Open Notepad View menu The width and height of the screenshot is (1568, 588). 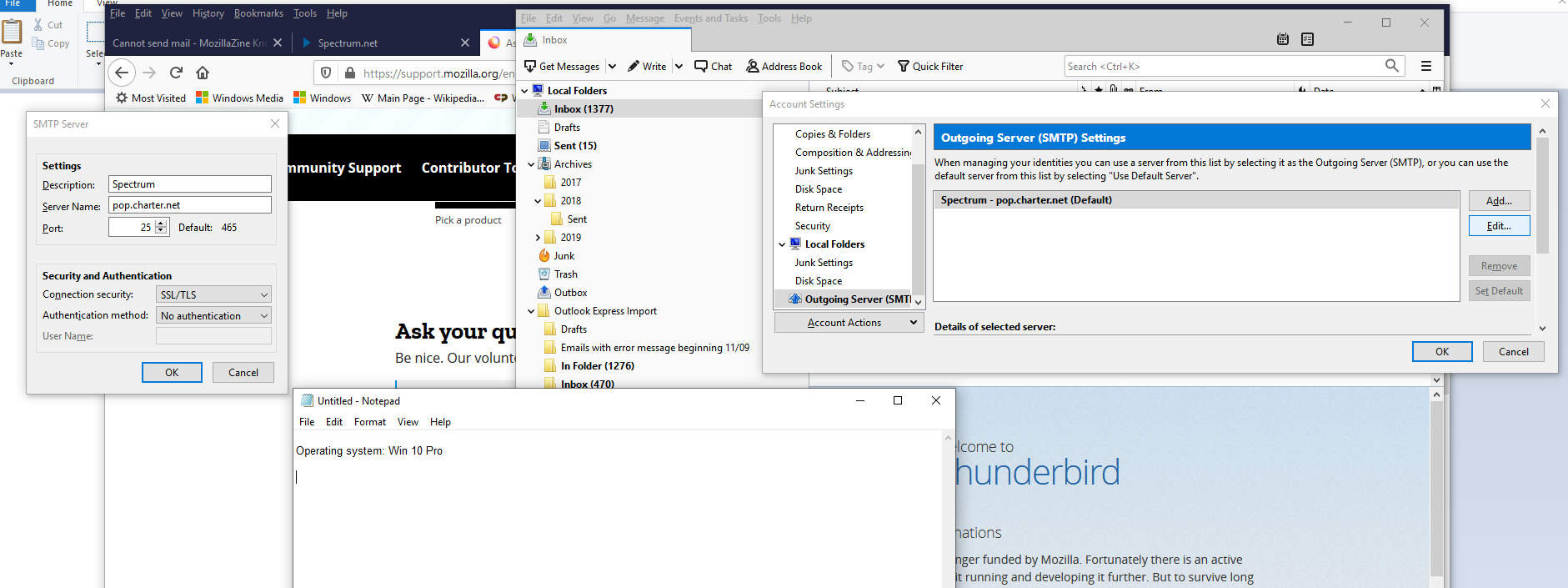(x=408, y=422)
